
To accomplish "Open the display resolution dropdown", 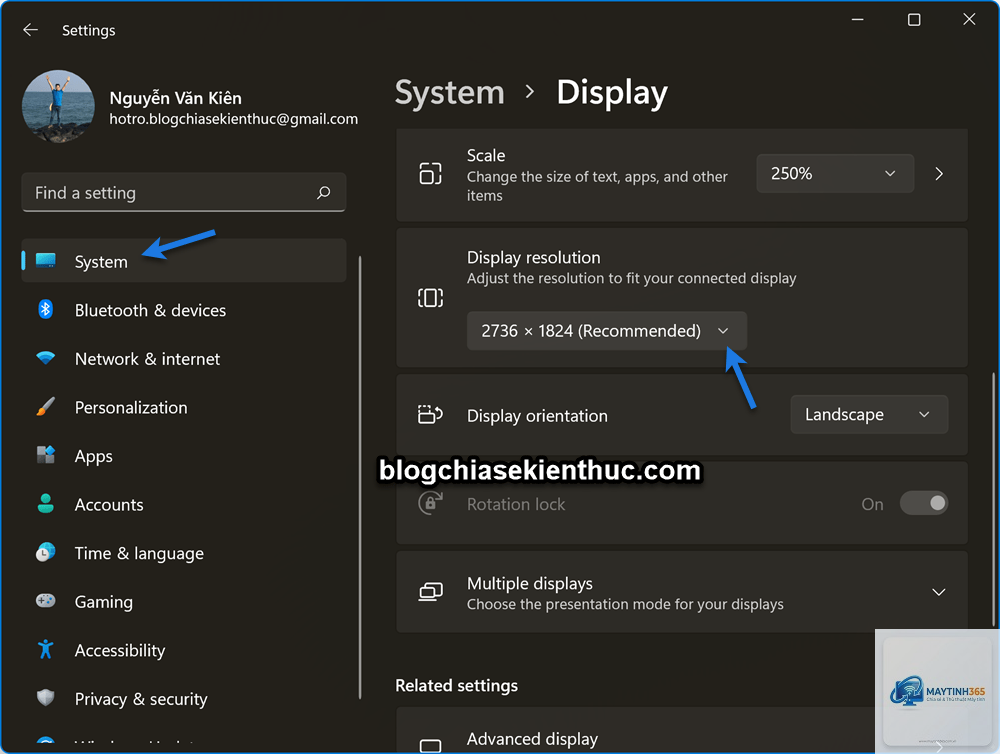I will pos(607,330).
